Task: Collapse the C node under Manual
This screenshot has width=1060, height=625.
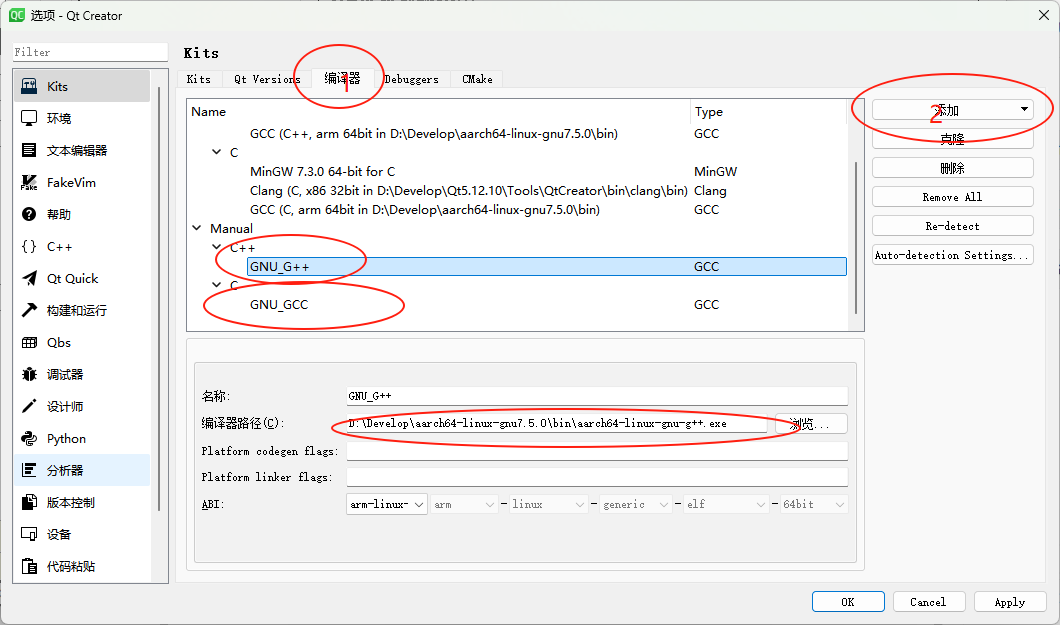Action: point(216,285)
